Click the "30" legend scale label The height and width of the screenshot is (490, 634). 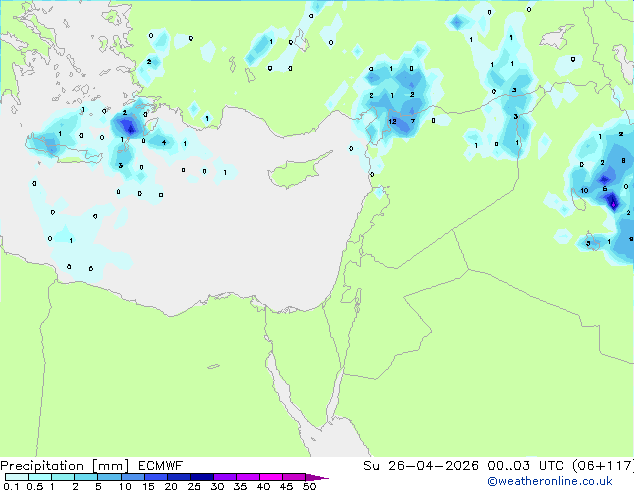(x=217, y=486)
